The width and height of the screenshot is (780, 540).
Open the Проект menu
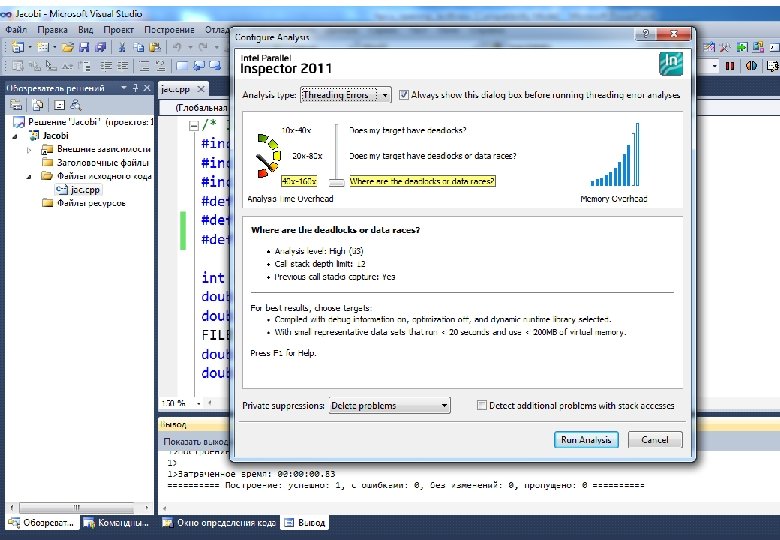point(118,30)
